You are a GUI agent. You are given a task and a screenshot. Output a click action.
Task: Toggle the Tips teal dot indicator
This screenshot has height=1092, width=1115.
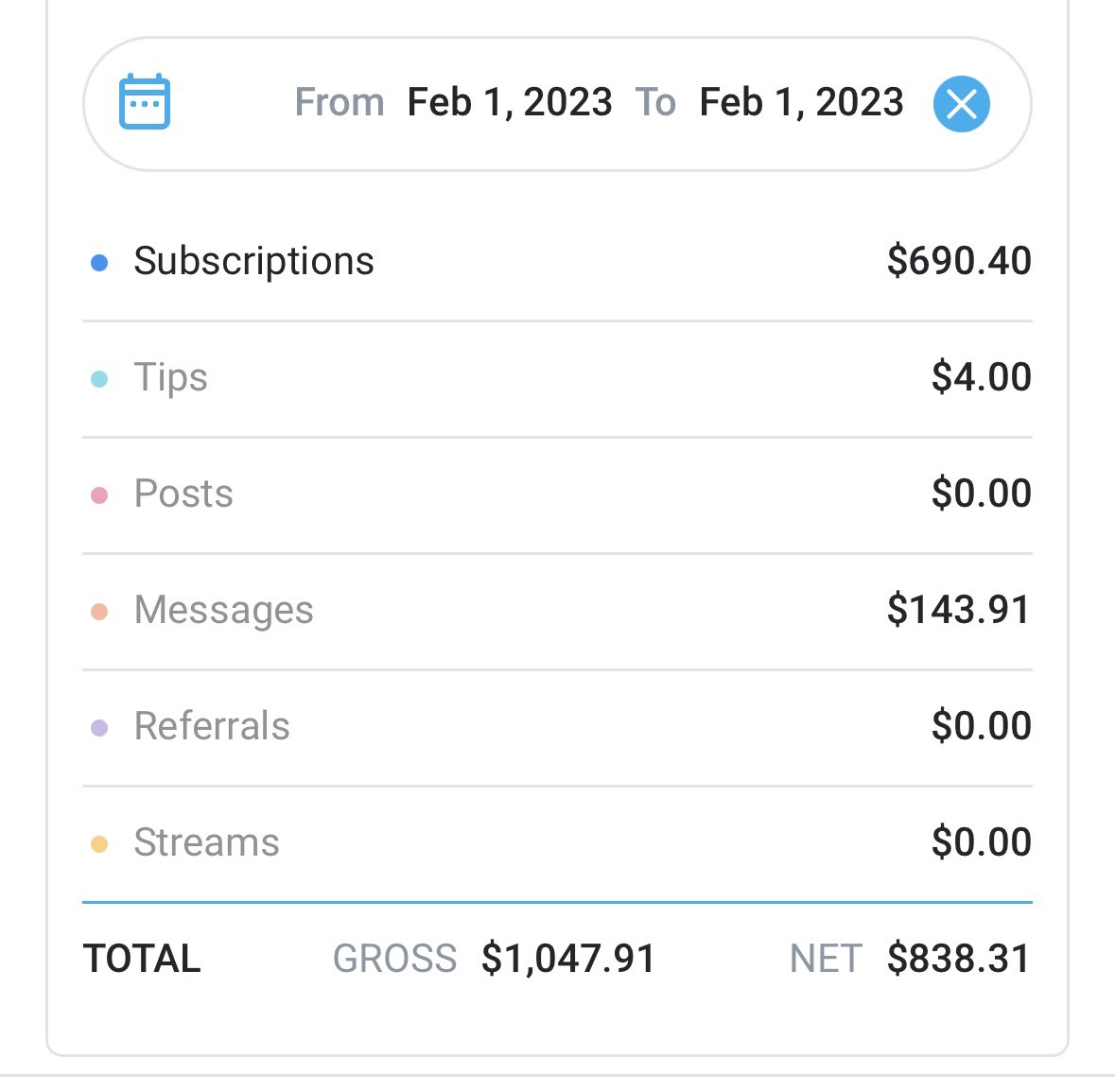99,379
